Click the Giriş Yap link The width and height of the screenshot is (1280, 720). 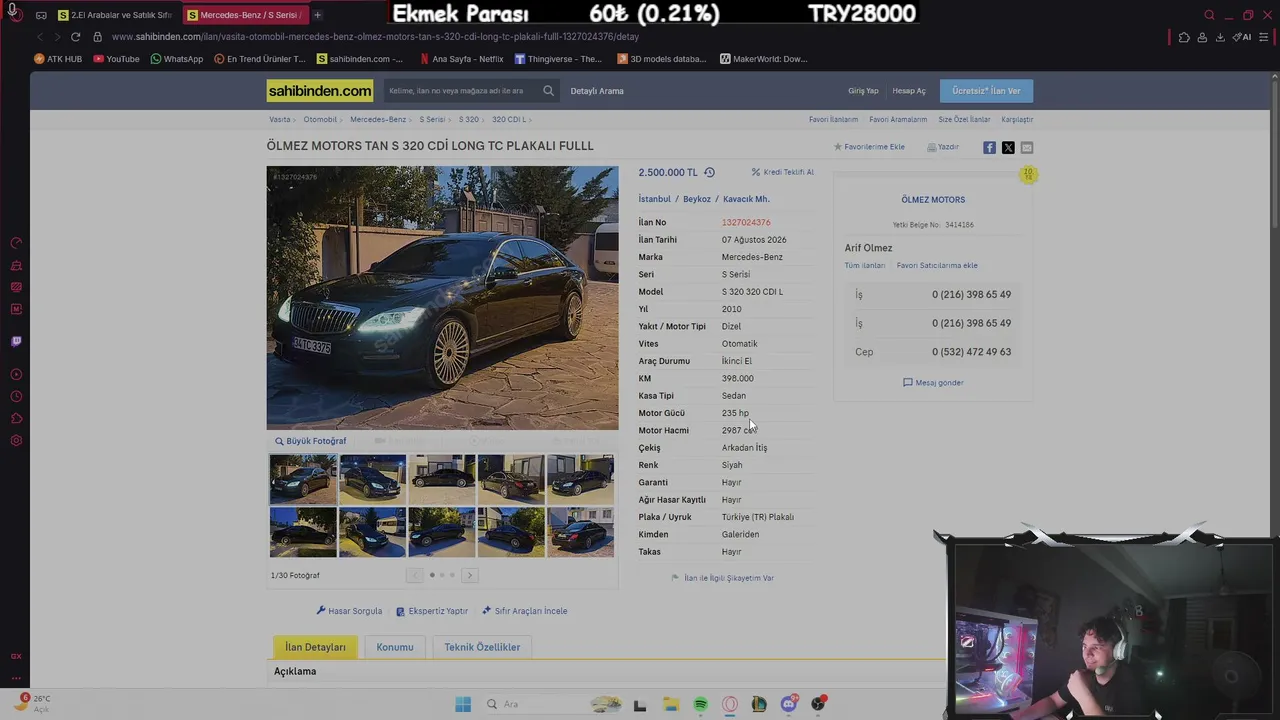pos(863,91)
